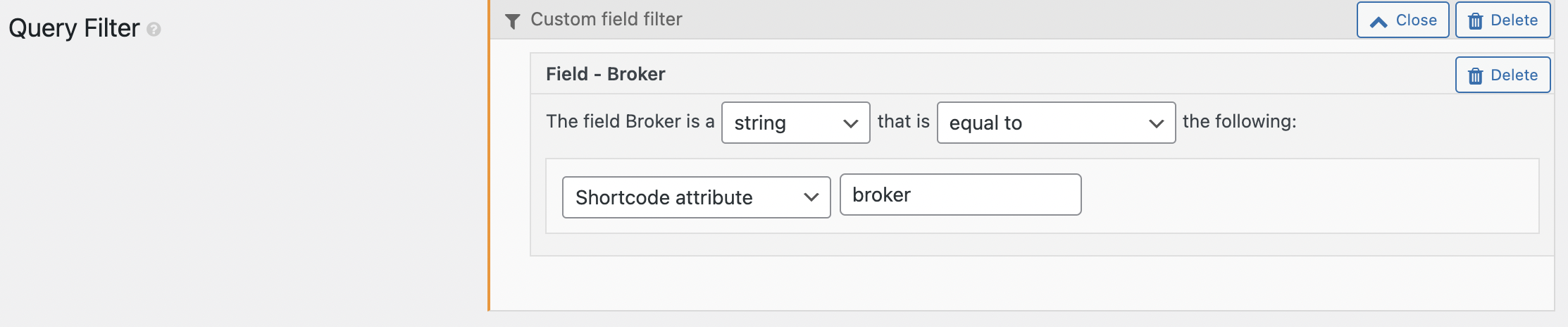This screenshot has height=327, width=1568.
Task: Click the up-chevron icon in the Close button
Action: click(1379, 22)
